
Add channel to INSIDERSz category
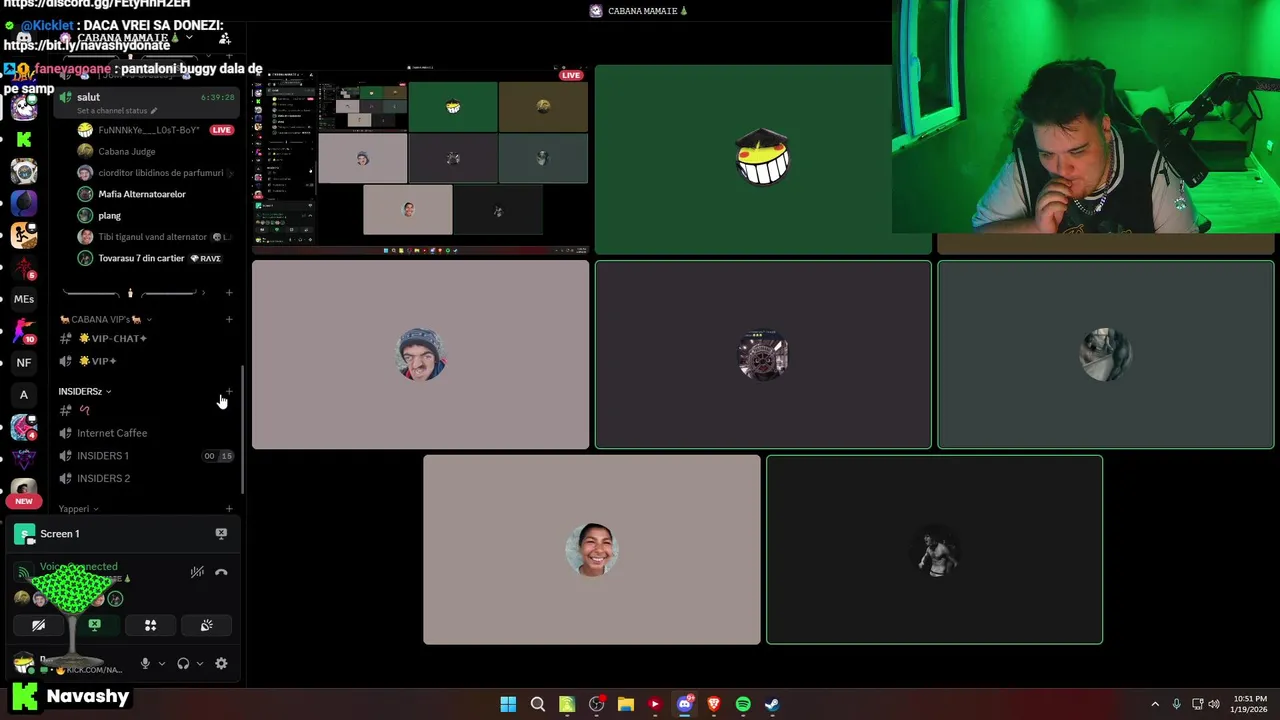pos(229,391)
